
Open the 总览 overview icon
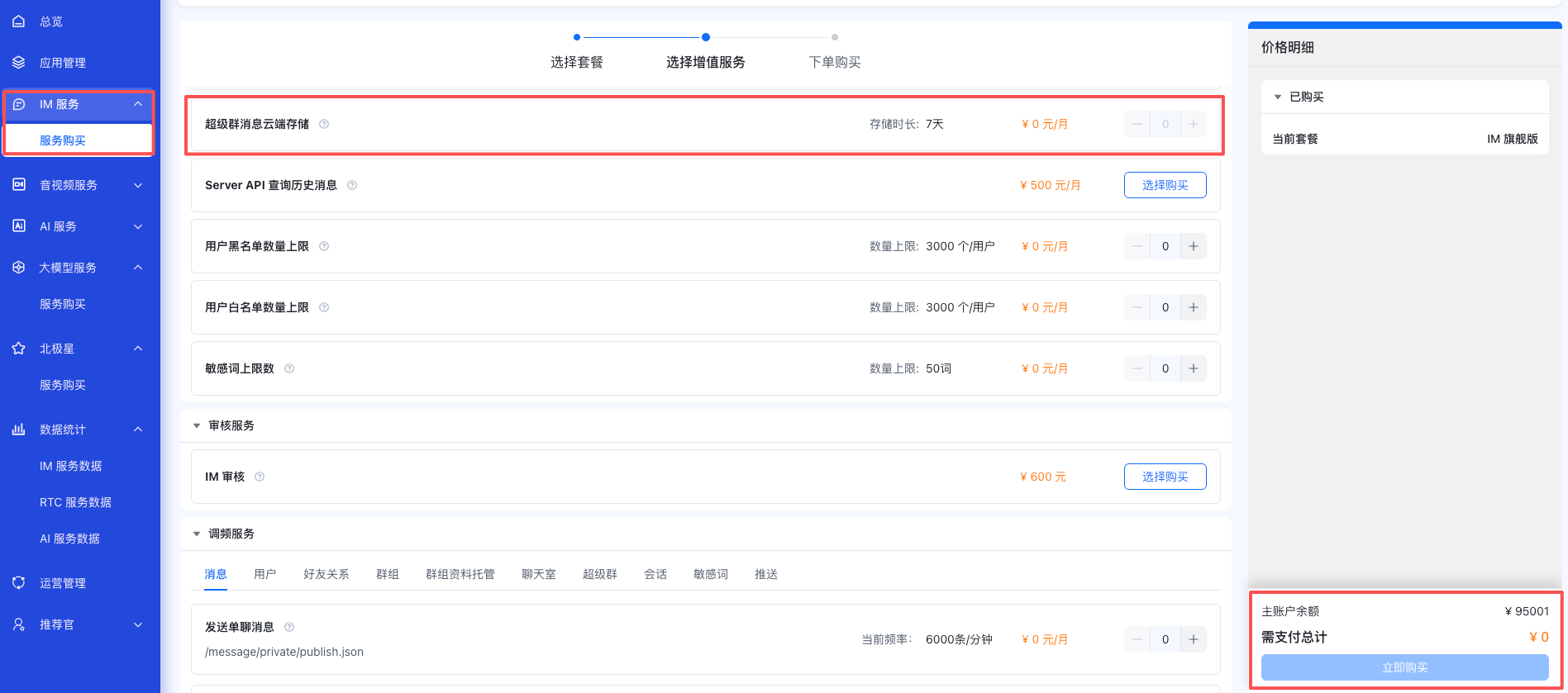[x=19, y=21]
